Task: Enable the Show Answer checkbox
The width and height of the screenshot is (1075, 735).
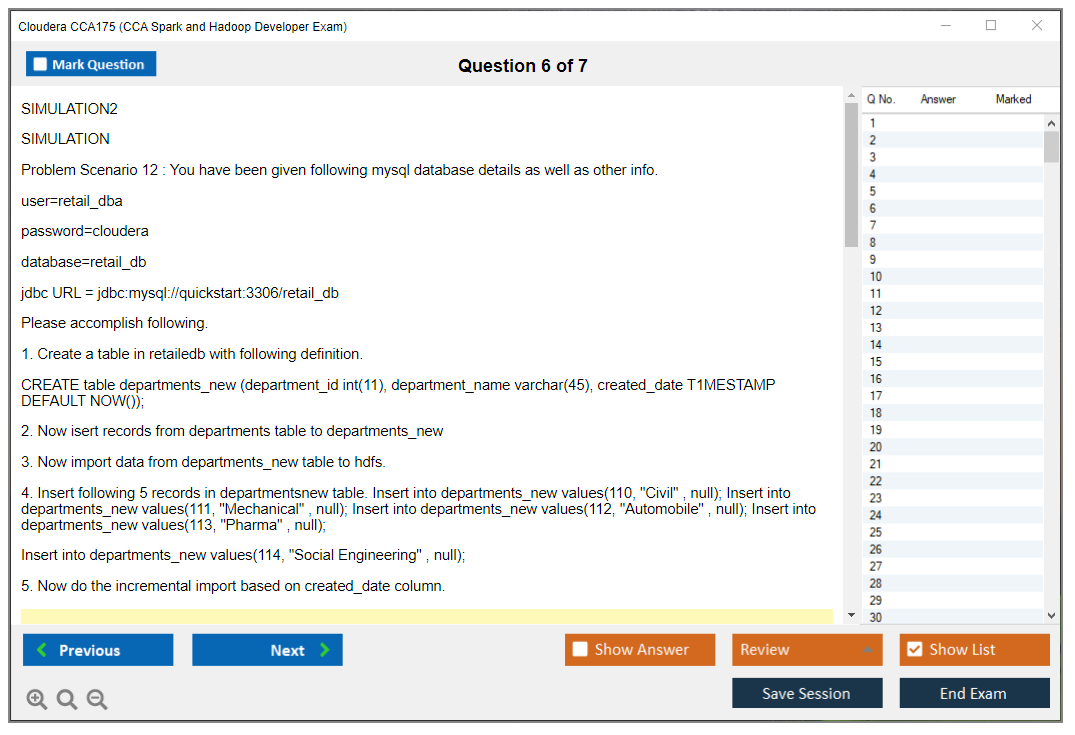Action: pos(580,650)
